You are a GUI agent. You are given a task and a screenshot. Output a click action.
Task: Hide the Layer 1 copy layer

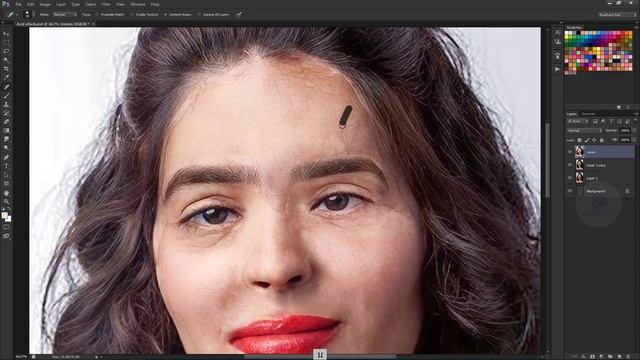(570, 165)
